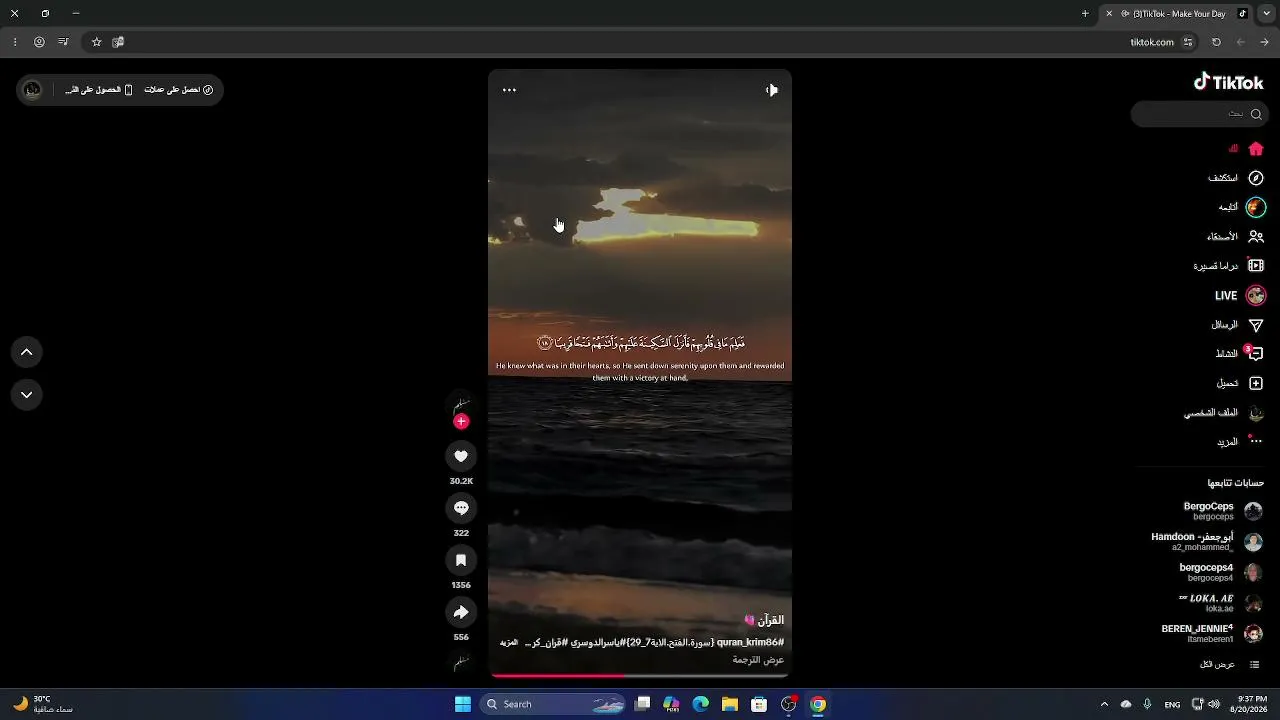Like the video with the heart icon
The image size is (1280, 720).
coord(461,456)
